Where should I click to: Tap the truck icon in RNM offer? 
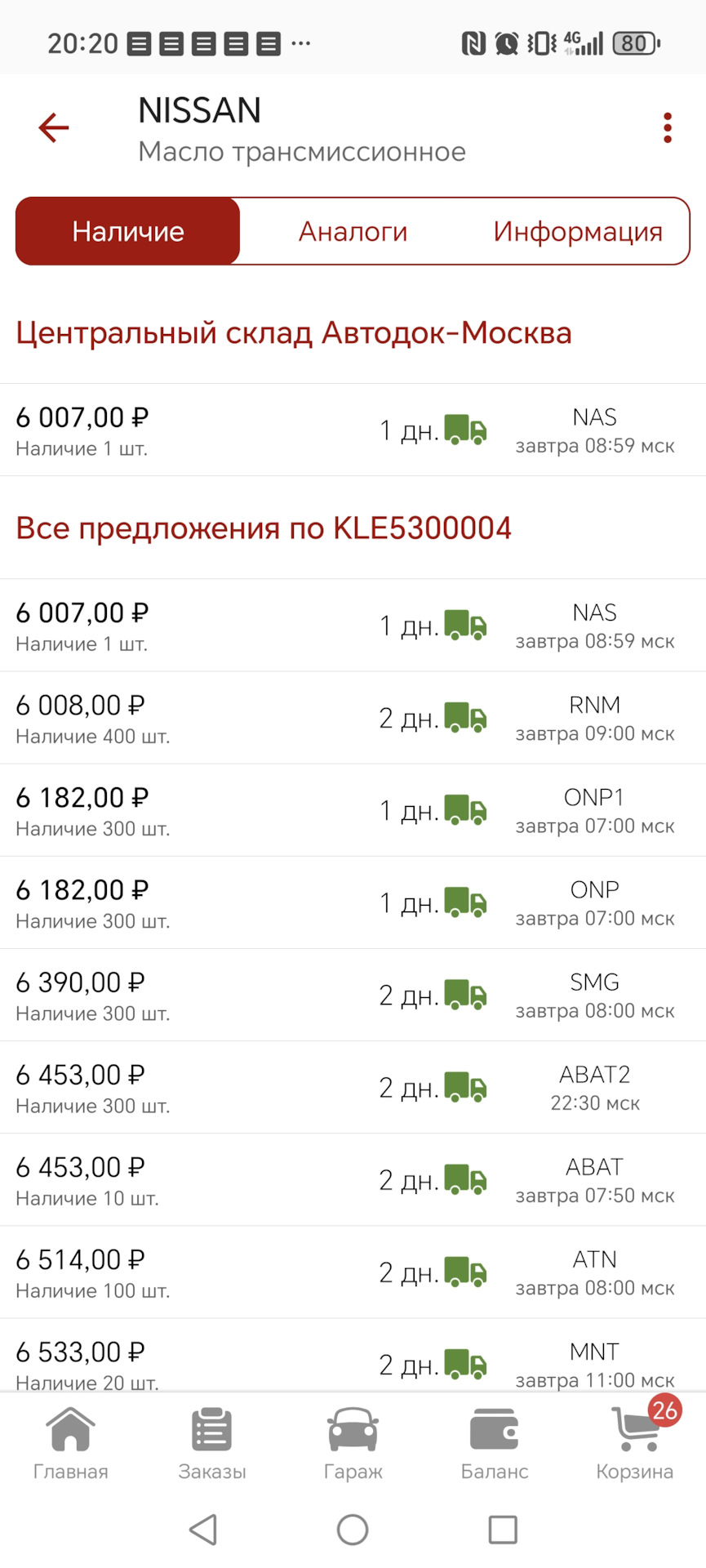point(465,718)
